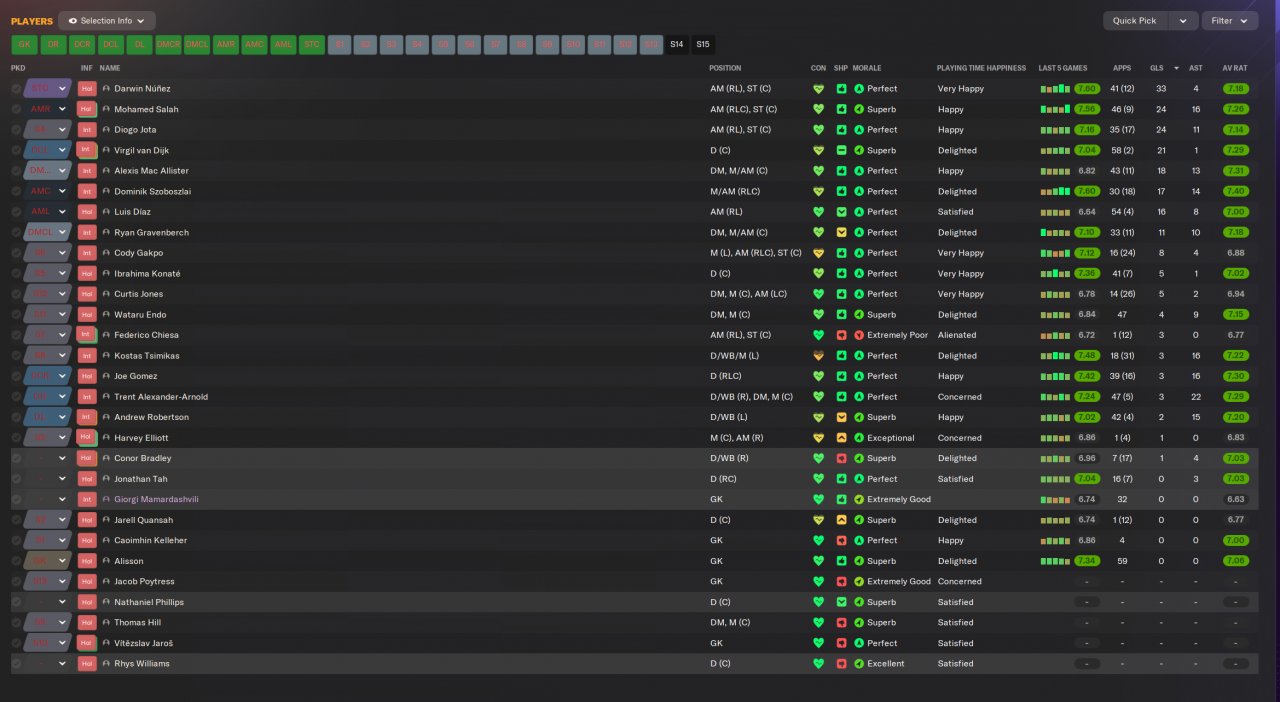Open Giorgi Mamardashvili's player profile

[156, 499]
